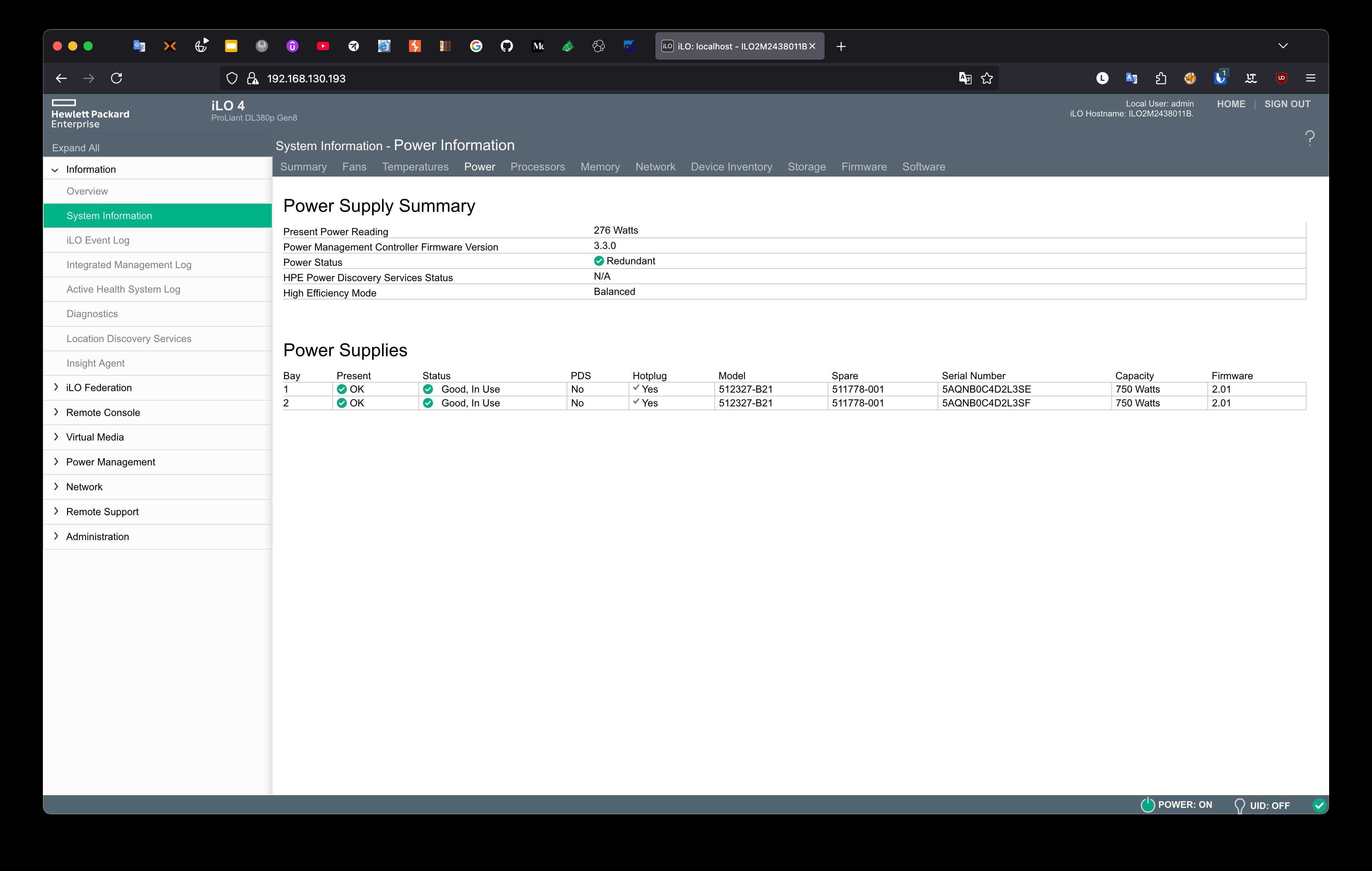
Task: Open the YouTube pinned tab
Action: pos(323,46)
